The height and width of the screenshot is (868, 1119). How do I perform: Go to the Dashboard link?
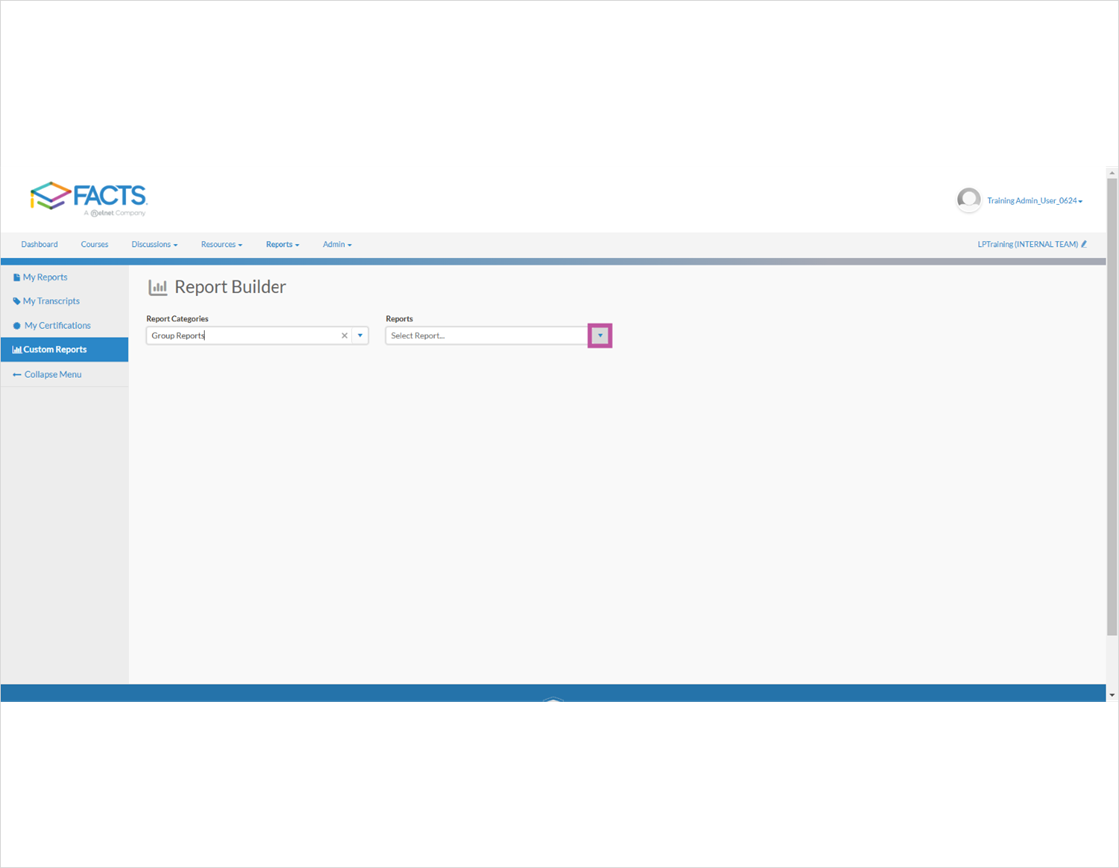point(39,244)
